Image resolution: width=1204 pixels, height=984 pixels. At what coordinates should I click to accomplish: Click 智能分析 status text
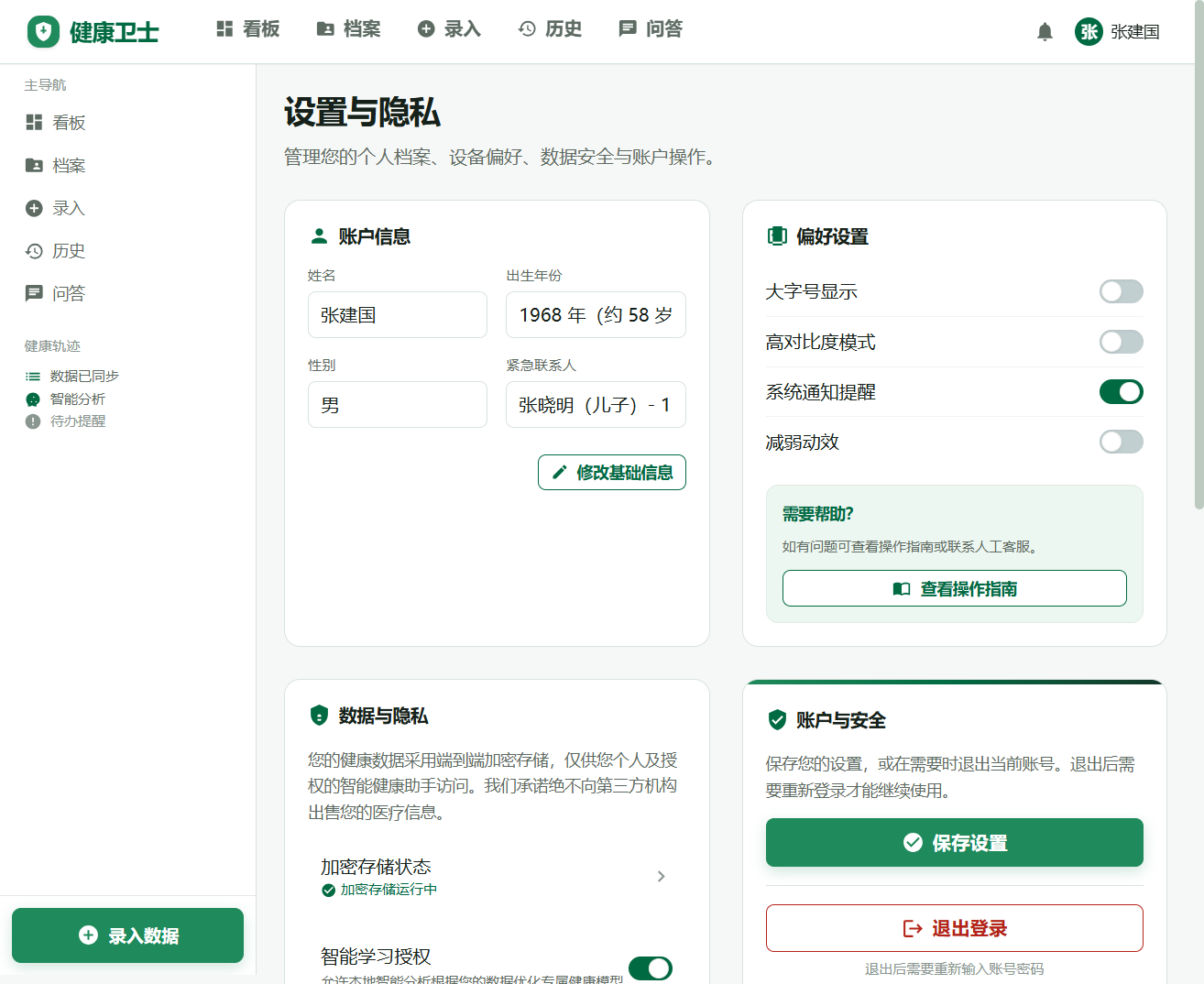pos(78,399)
